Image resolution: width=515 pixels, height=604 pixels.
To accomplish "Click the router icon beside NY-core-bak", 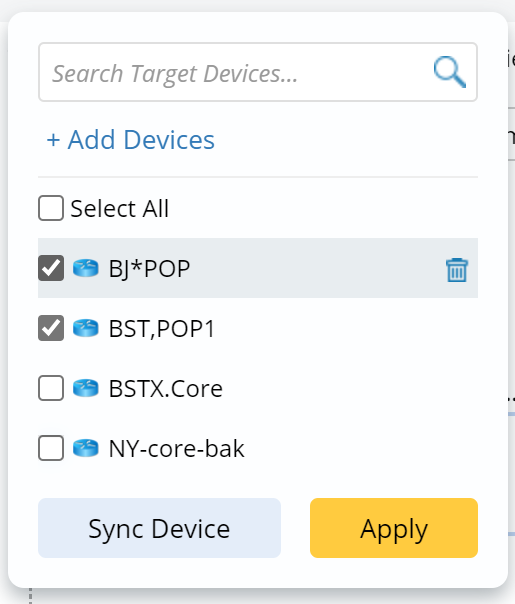I will (86, 448).
